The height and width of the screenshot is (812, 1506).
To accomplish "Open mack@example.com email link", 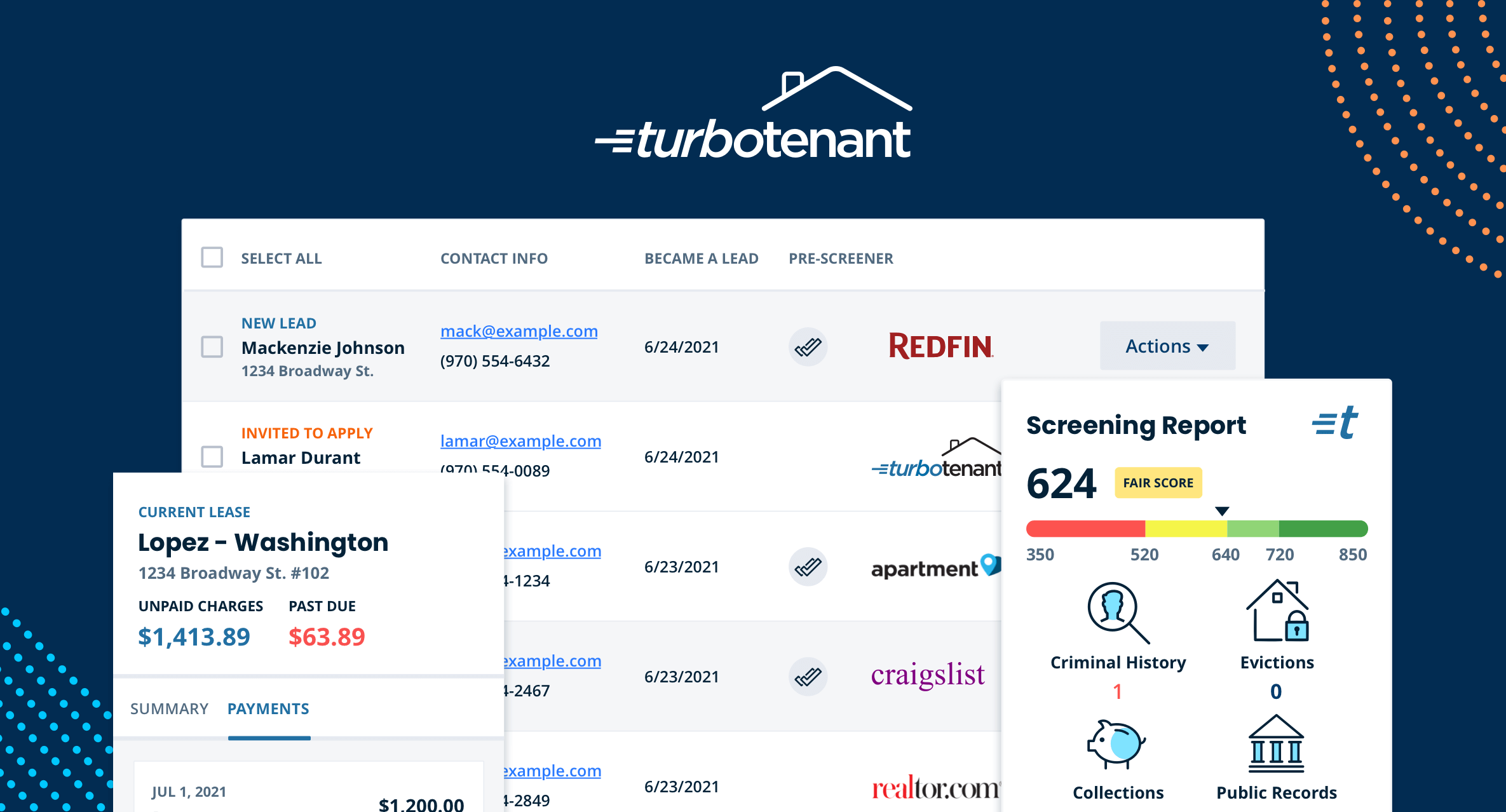I will [x=519, y=331].
